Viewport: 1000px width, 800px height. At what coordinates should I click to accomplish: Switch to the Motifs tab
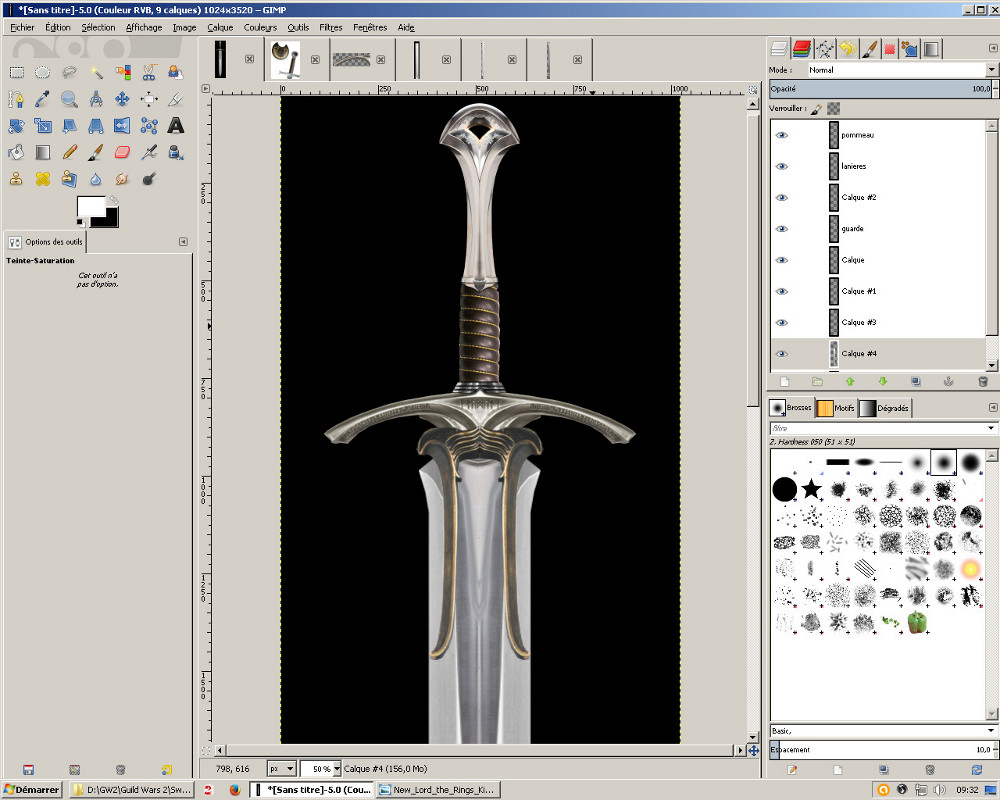pyautogui.click(x=835, y=408)
